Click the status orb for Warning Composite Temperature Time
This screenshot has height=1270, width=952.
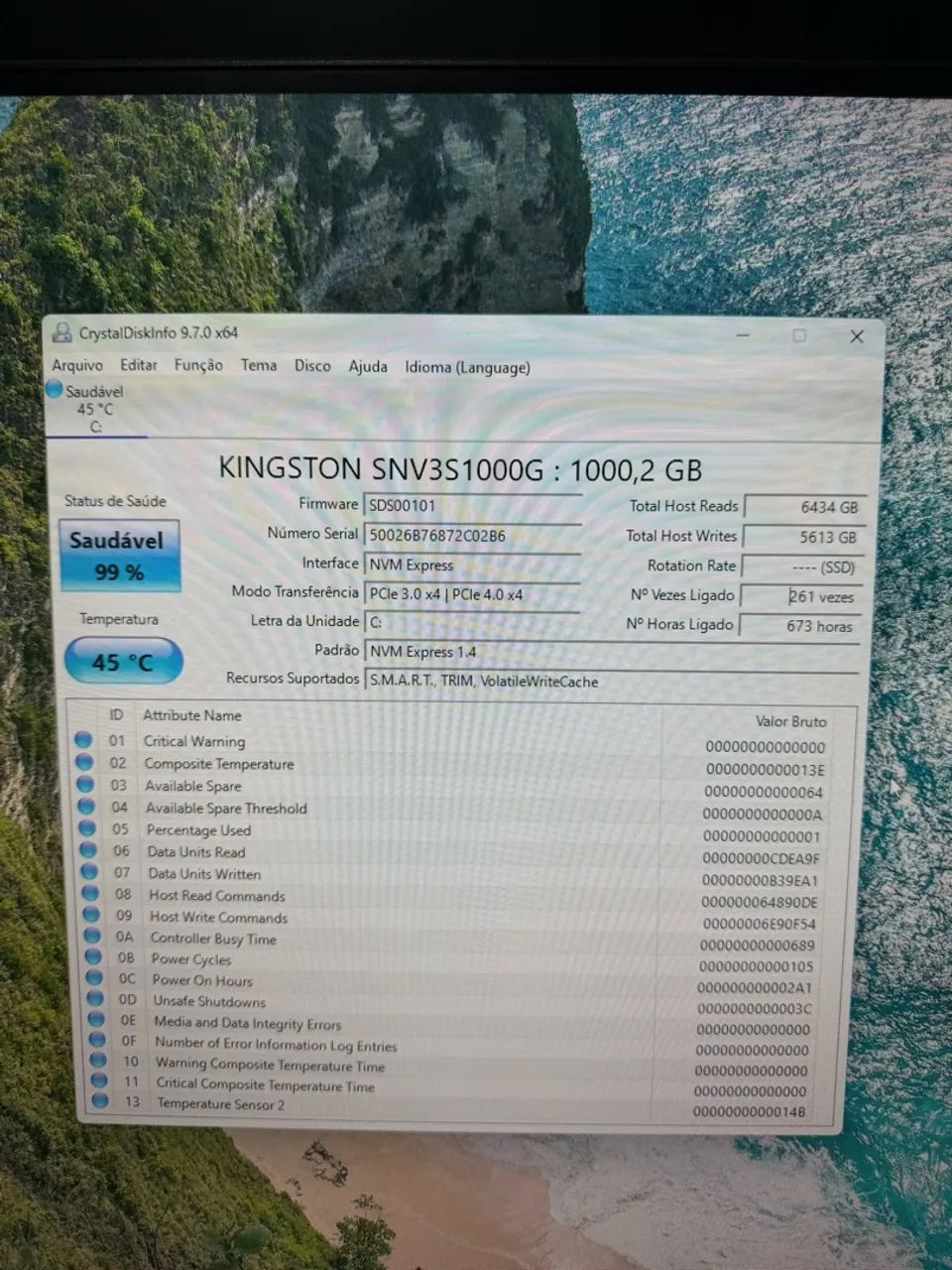[x=98, y=1061]
